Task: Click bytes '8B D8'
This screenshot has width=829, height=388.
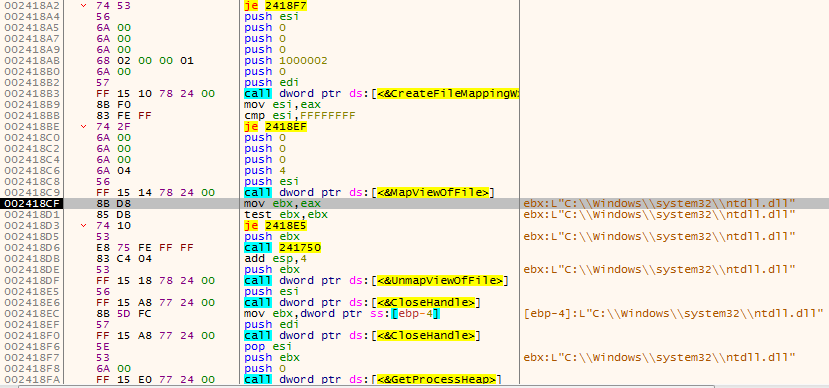Action: [x=114, y=204]
